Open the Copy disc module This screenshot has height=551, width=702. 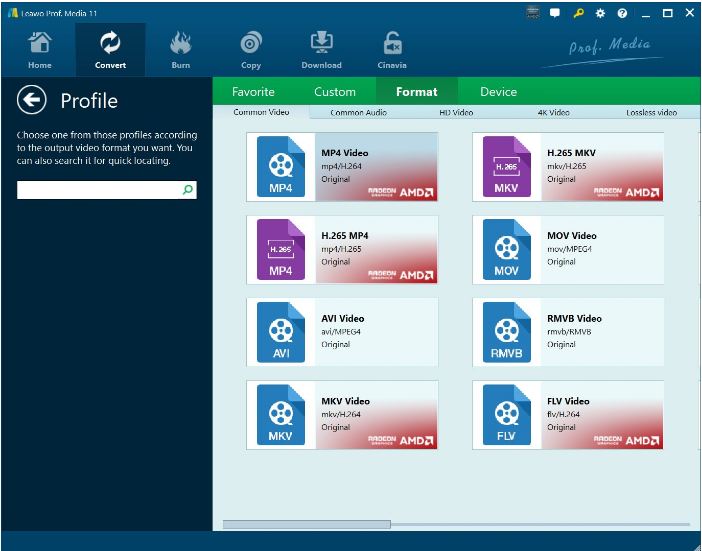251,50
